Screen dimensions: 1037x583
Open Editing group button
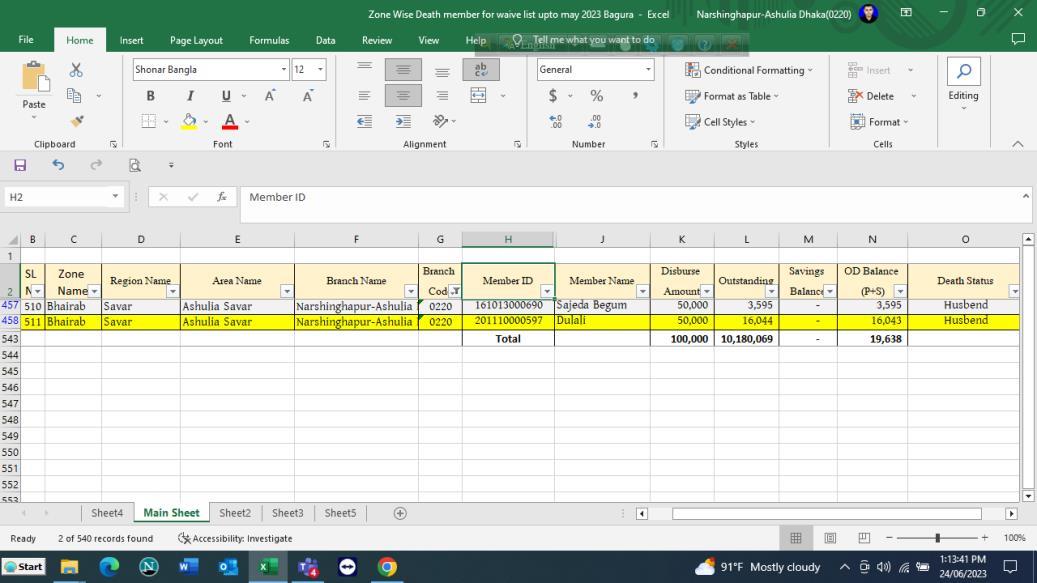pos(964,84)
